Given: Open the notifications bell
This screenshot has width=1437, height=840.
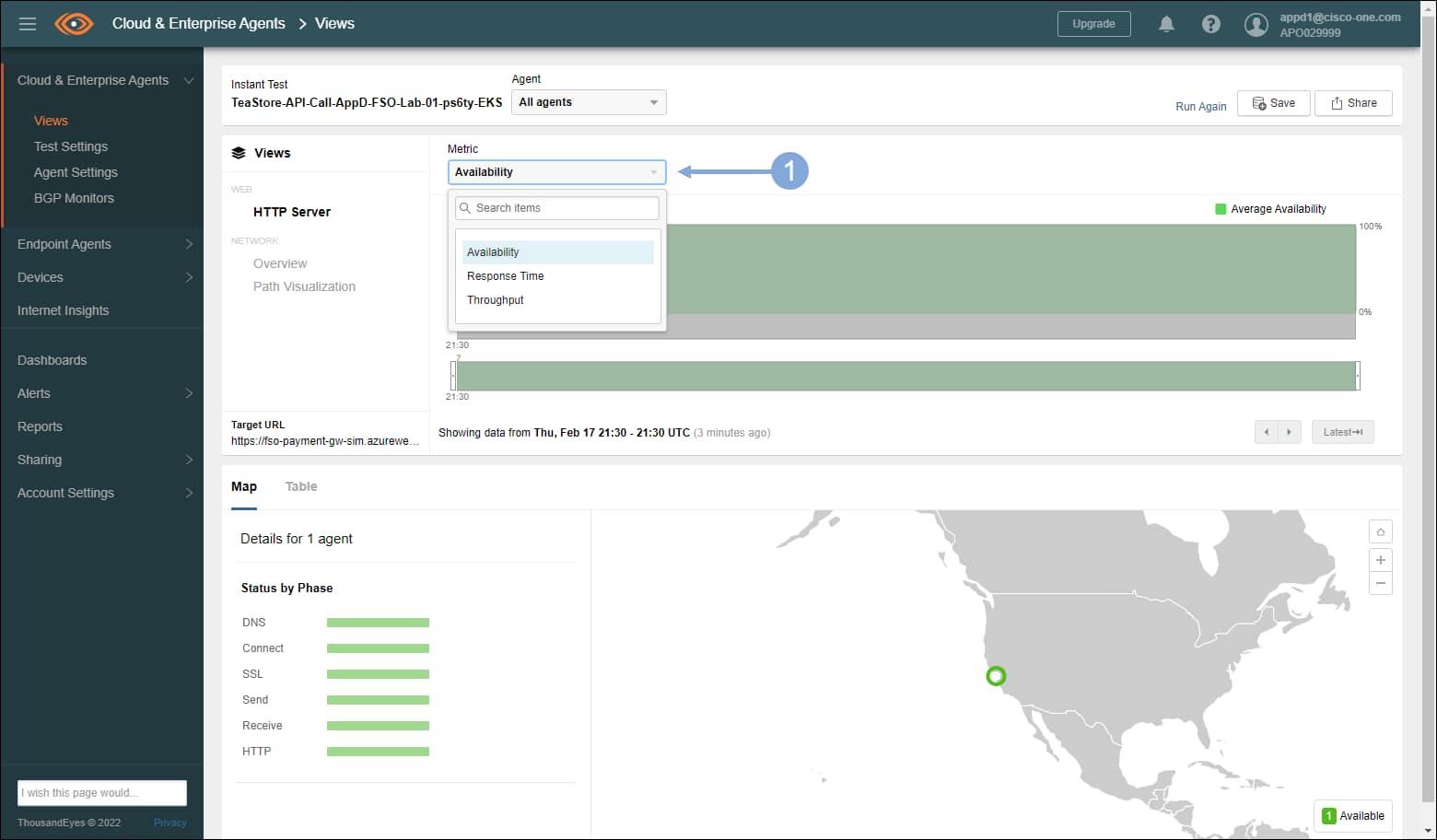Looking at the screenshot, I should pyautogui.click(x=1166, y=24).
